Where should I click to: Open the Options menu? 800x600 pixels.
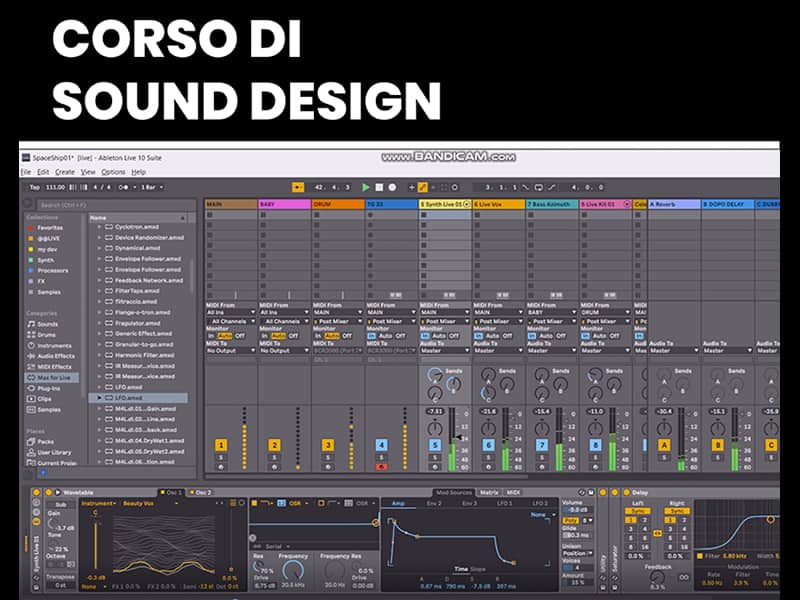point(113,172)
